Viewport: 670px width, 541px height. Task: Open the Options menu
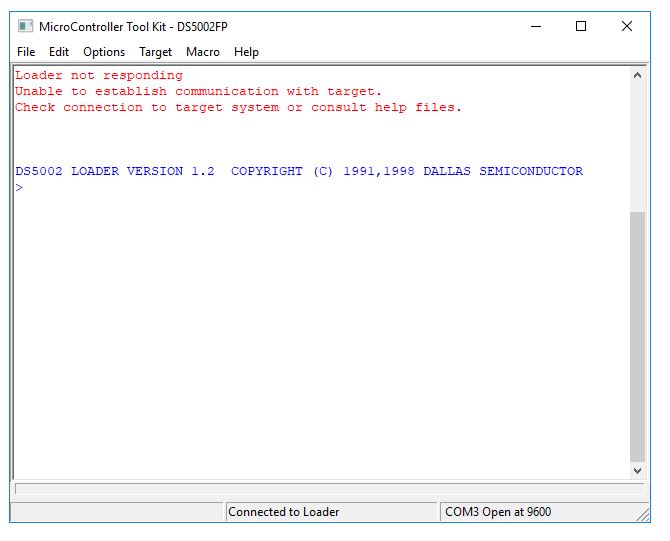click(104, 52)
